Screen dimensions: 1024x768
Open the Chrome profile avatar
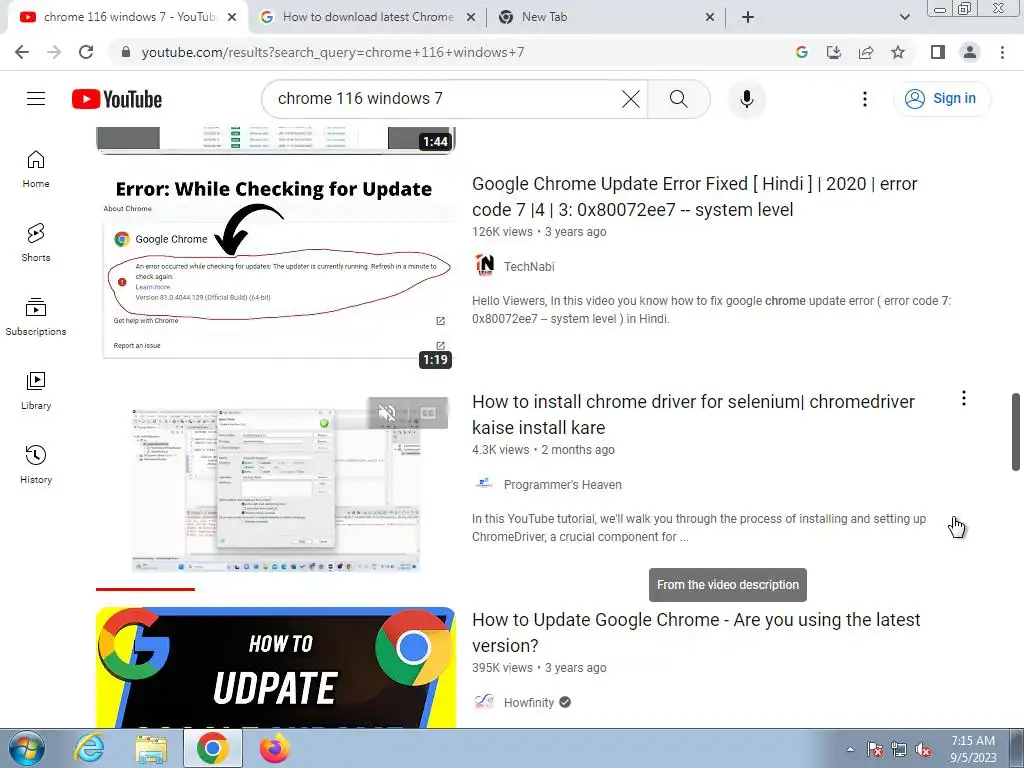[970, 52]
